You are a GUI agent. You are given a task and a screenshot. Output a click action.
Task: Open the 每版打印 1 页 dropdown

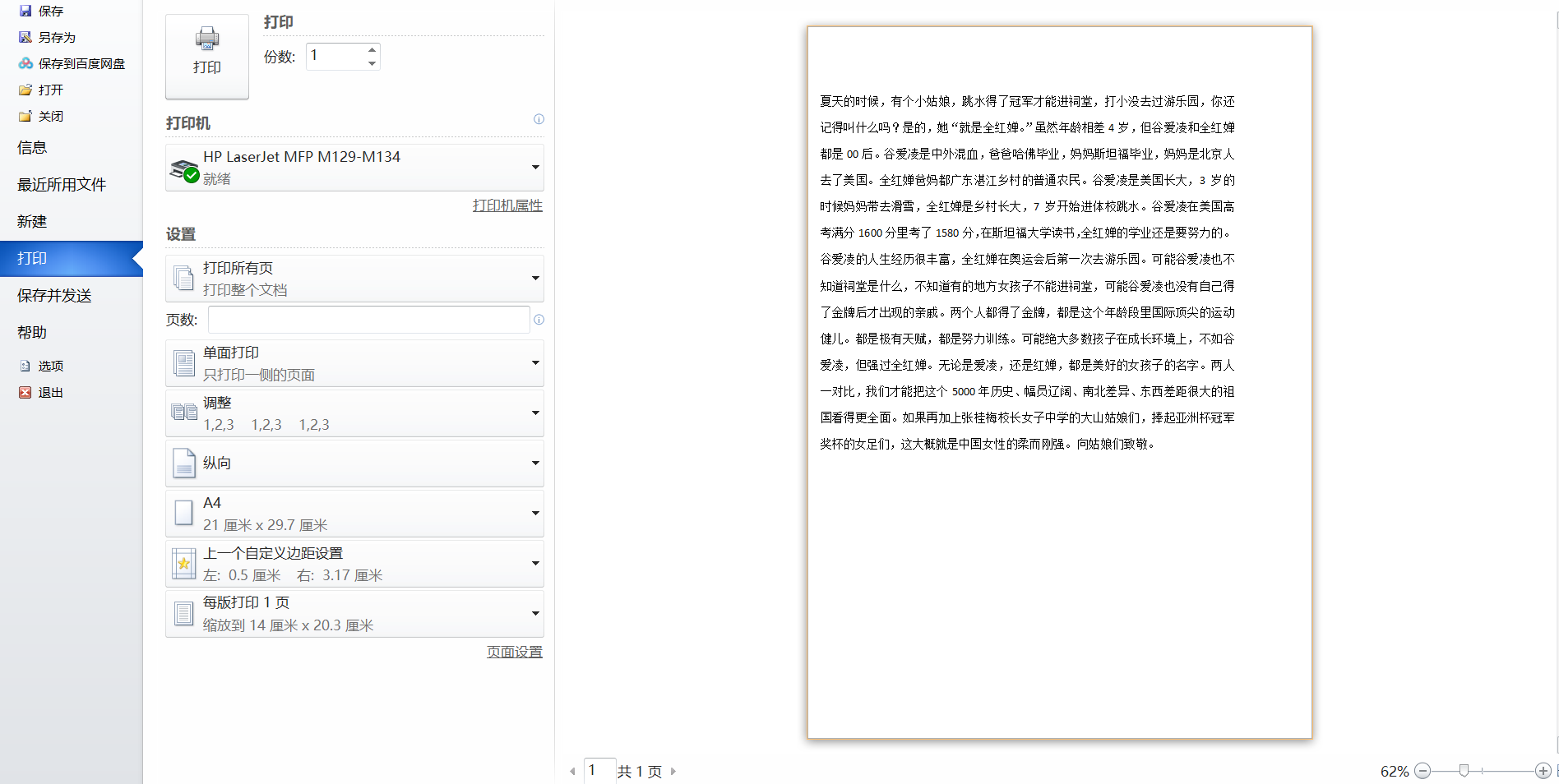[x=535, y=614]
